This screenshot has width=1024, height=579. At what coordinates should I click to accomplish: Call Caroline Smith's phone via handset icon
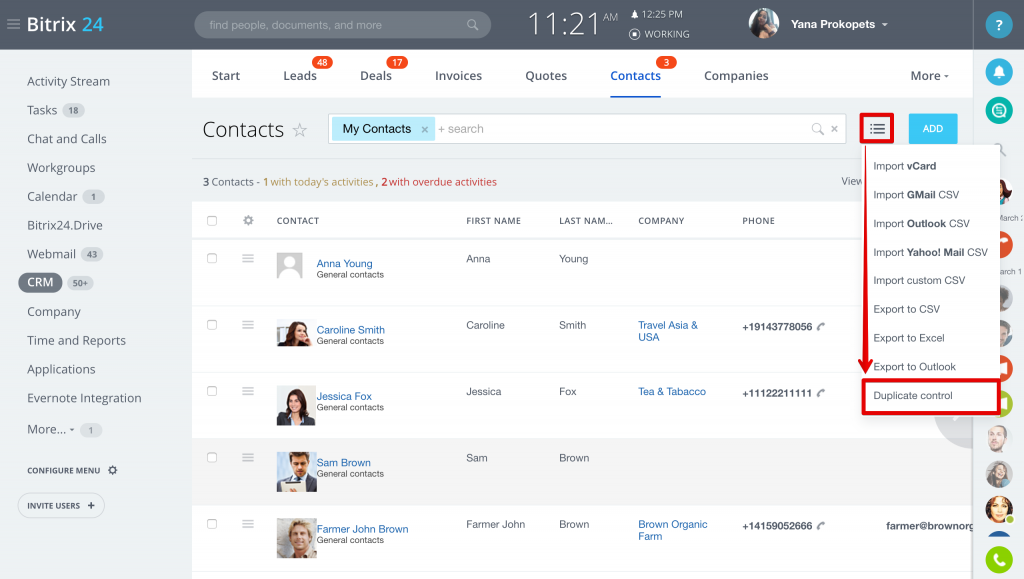(x=821, y=326)
